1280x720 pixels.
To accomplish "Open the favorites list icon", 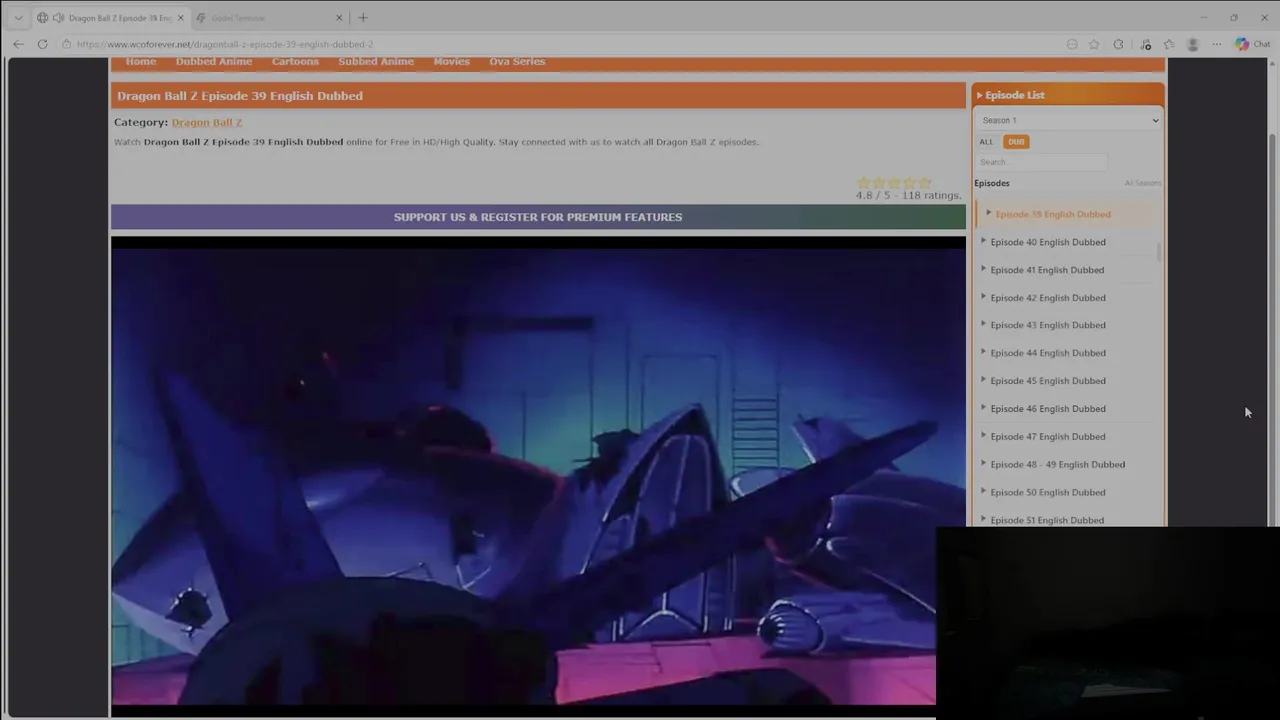I will click(x=1169, y=44).
